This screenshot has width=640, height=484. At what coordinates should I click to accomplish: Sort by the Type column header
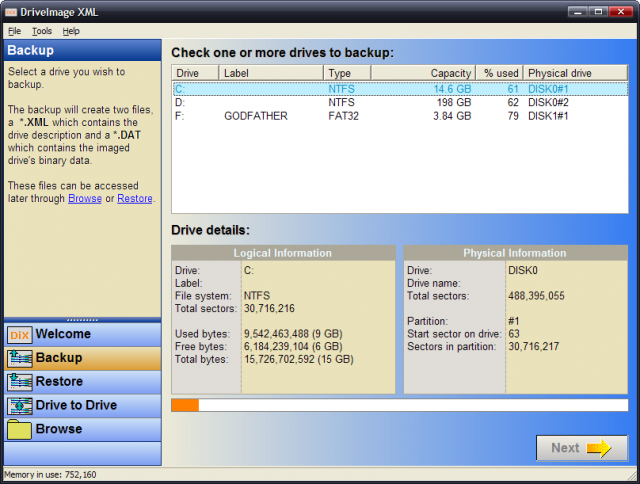tap(347, 73)
